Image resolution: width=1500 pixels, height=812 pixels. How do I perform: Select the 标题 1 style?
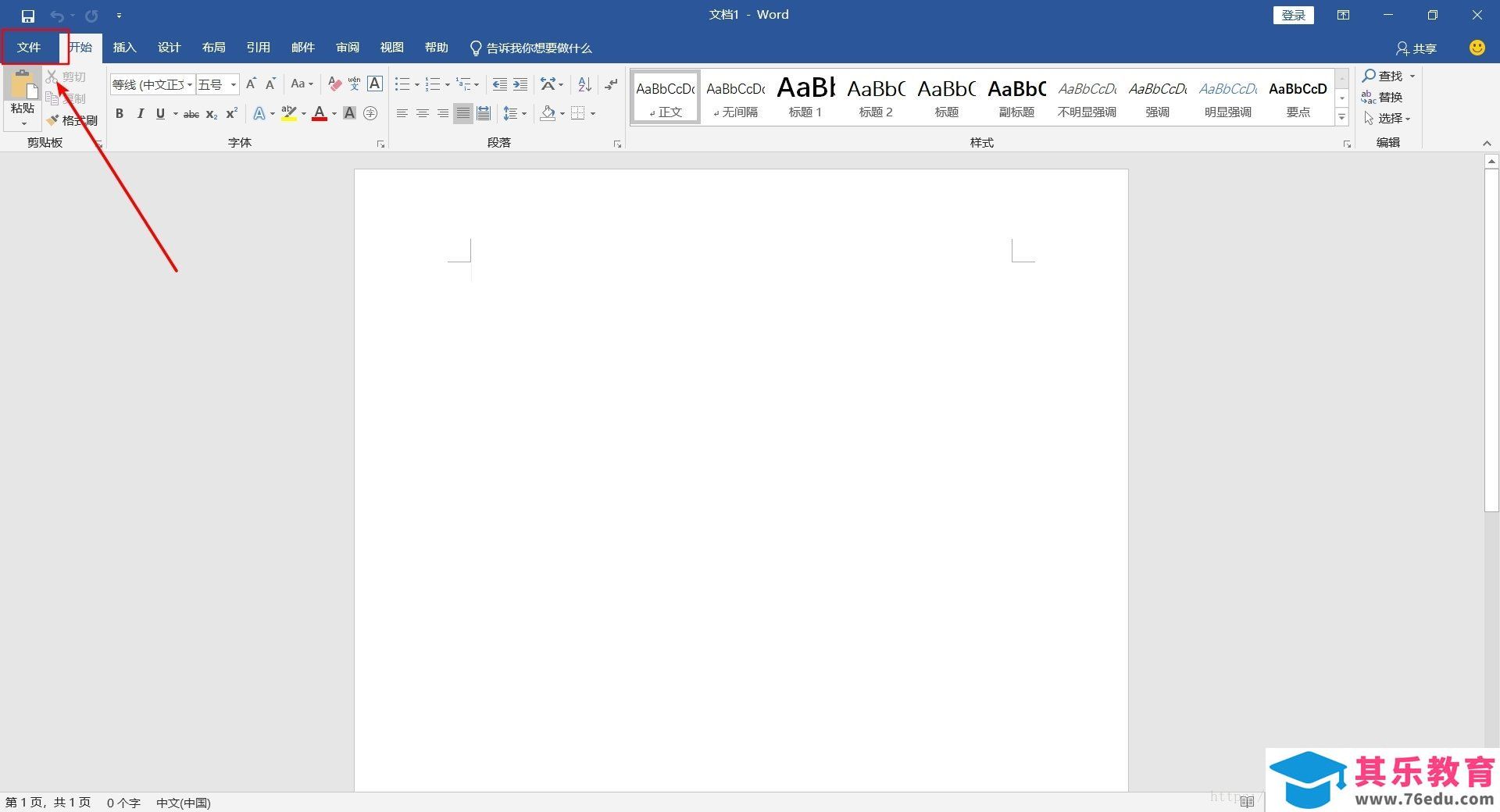[x=805, y=97]
